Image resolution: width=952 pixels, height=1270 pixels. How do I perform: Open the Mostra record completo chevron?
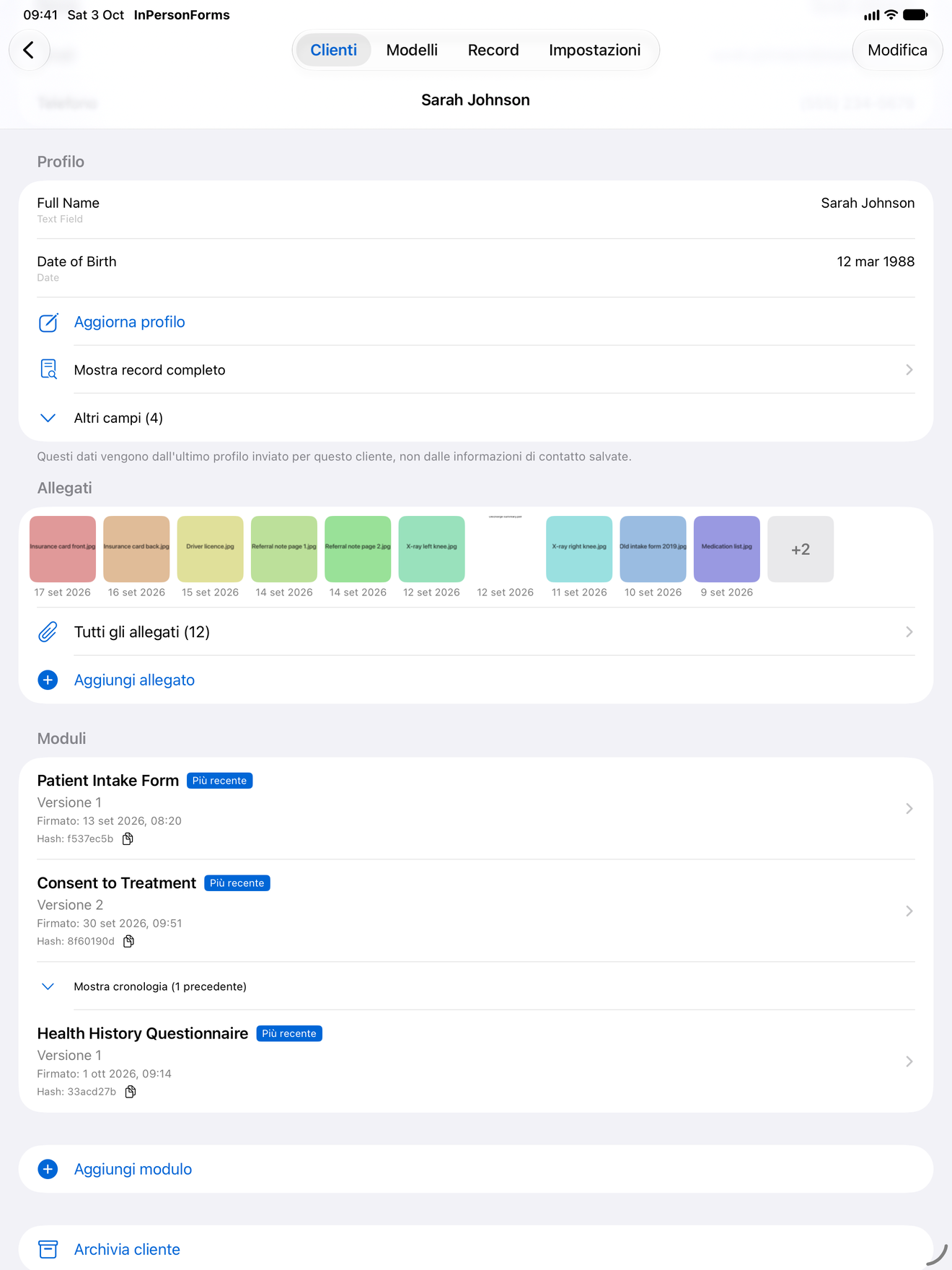pyautogui.click(x=909, y=369)
